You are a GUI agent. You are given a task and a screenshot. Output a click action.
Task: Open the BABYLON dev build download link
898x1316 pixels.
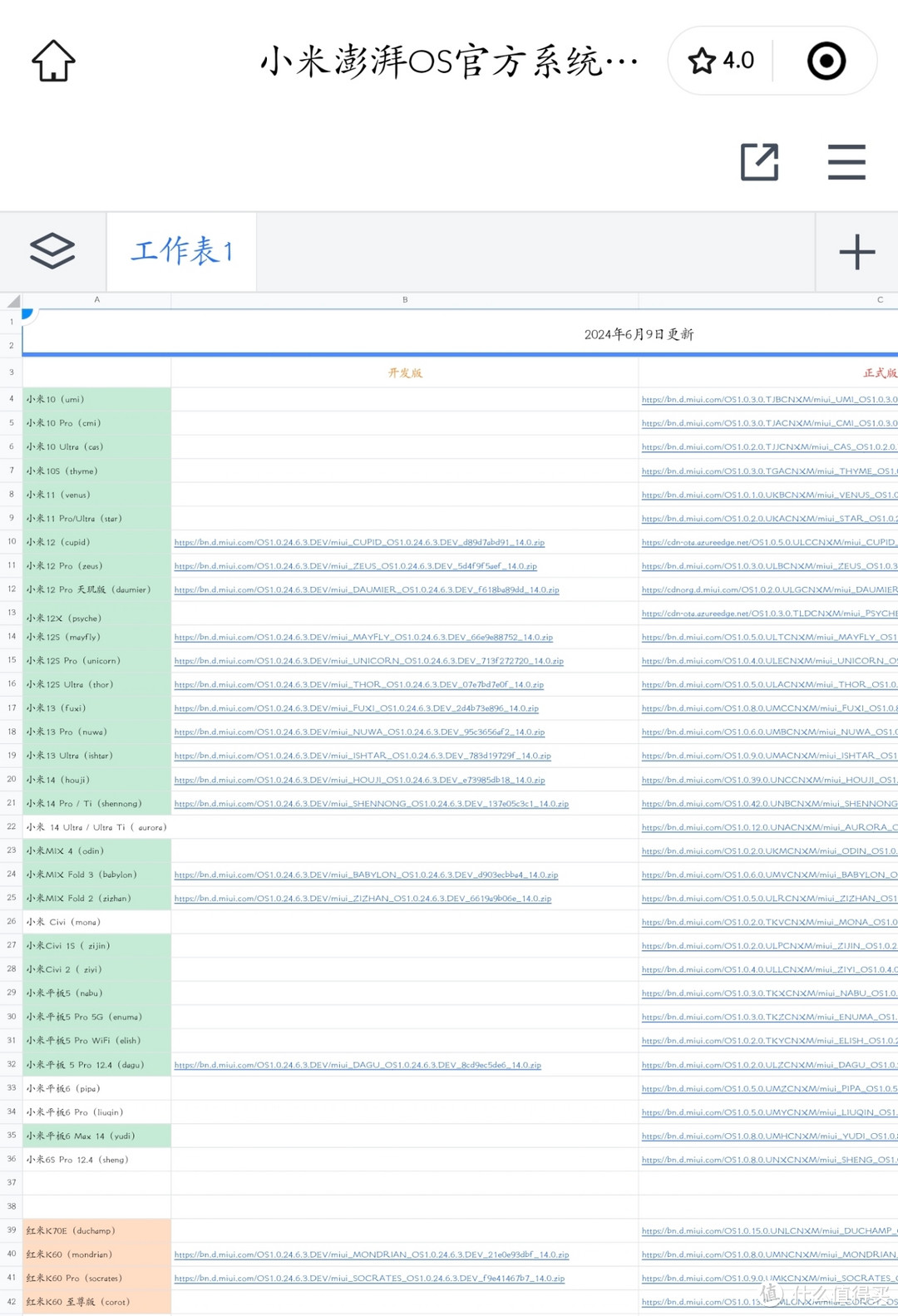click(366, 875)
